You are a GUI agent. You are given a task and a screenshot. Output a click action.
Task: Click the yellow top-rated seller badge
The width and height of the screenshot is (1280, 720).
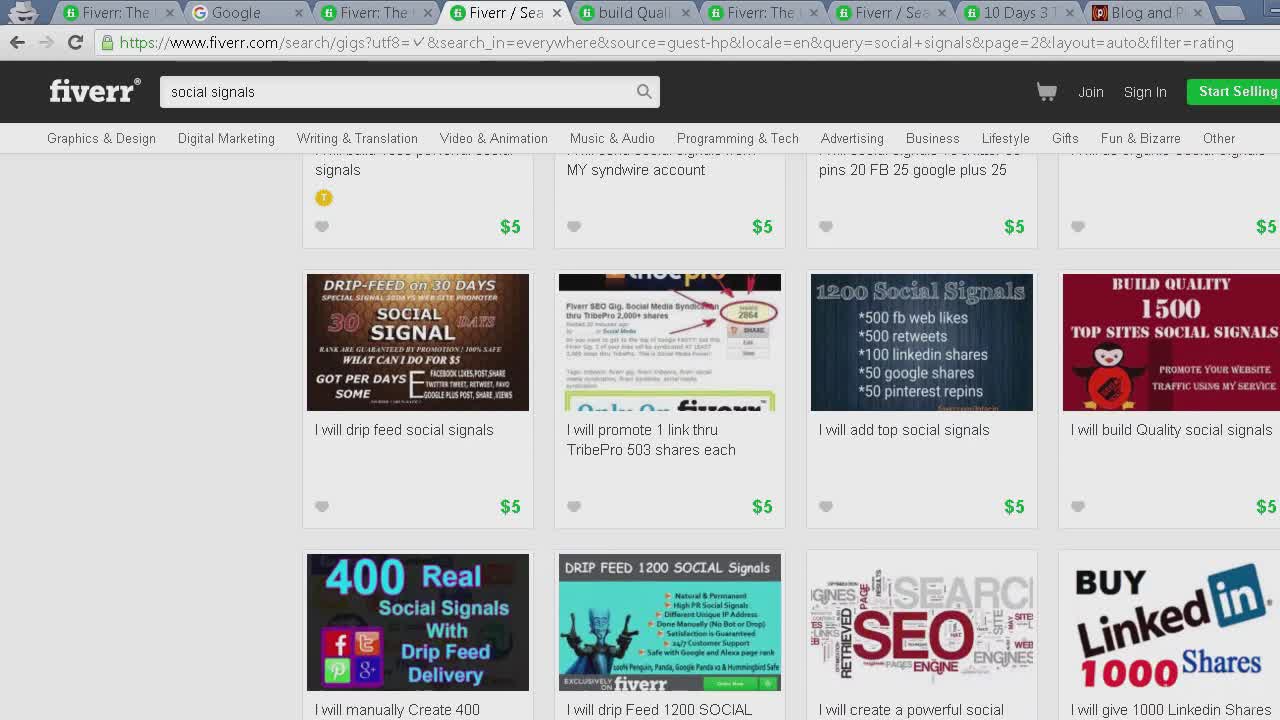coord(323,198)
